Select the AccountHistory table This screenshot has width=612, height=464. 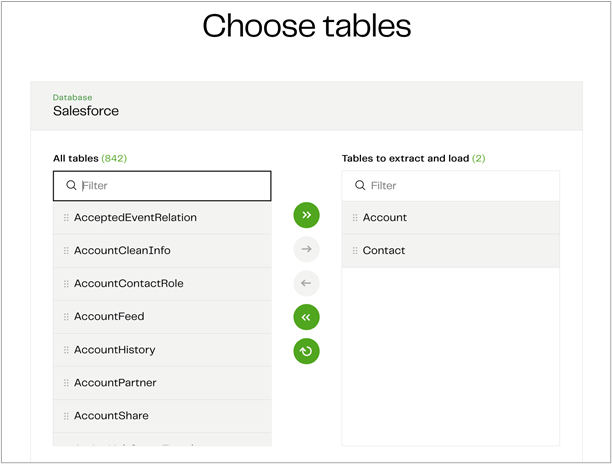[114, 350]
